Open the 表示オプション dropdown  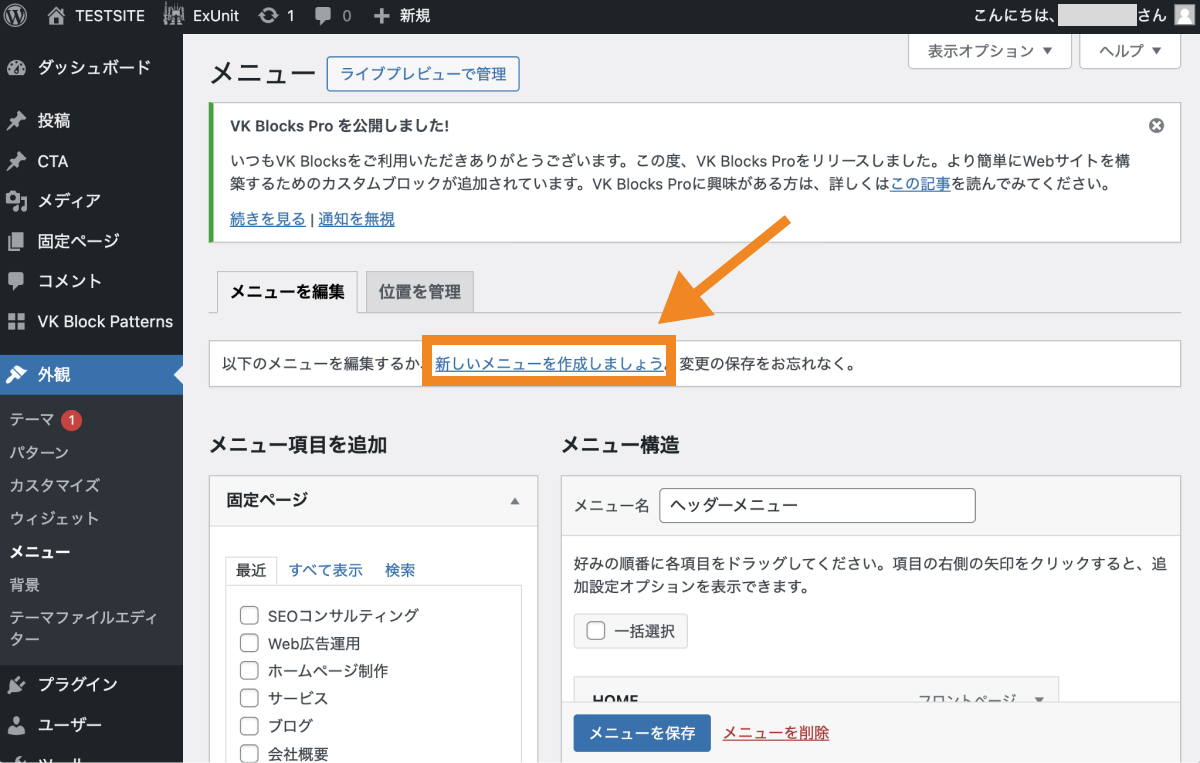coord(988,51)
